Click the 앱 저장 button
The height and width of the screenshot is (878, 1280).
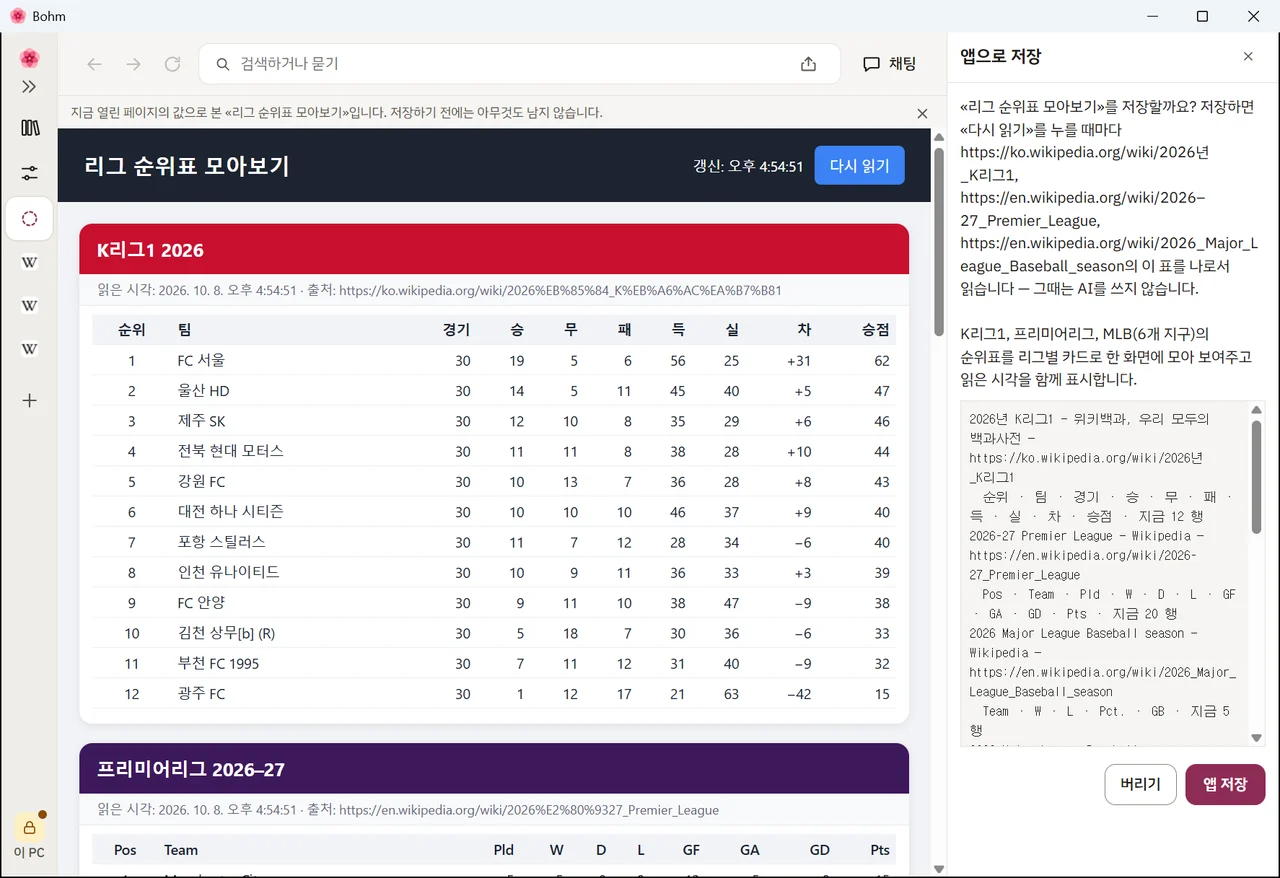[x=1225, y=784]
